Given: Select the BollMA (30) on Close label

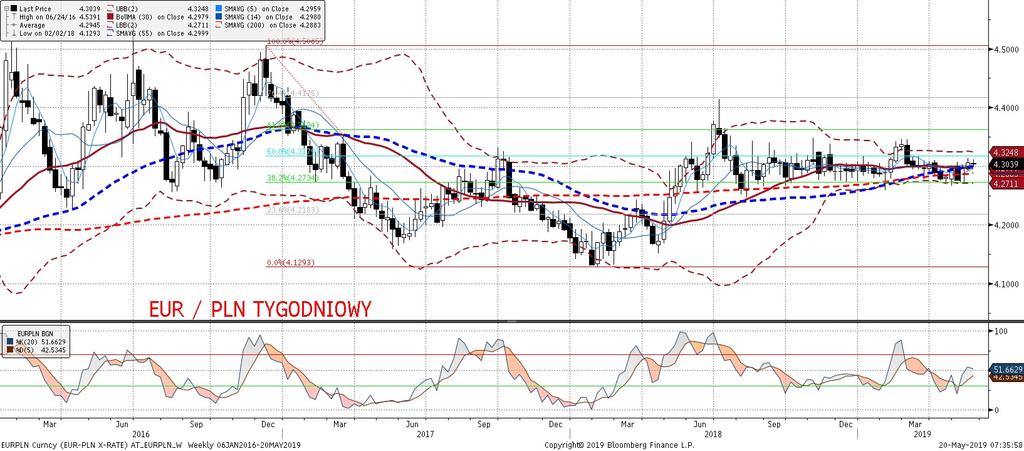Looking at the screenshot, I should [150, 17].
